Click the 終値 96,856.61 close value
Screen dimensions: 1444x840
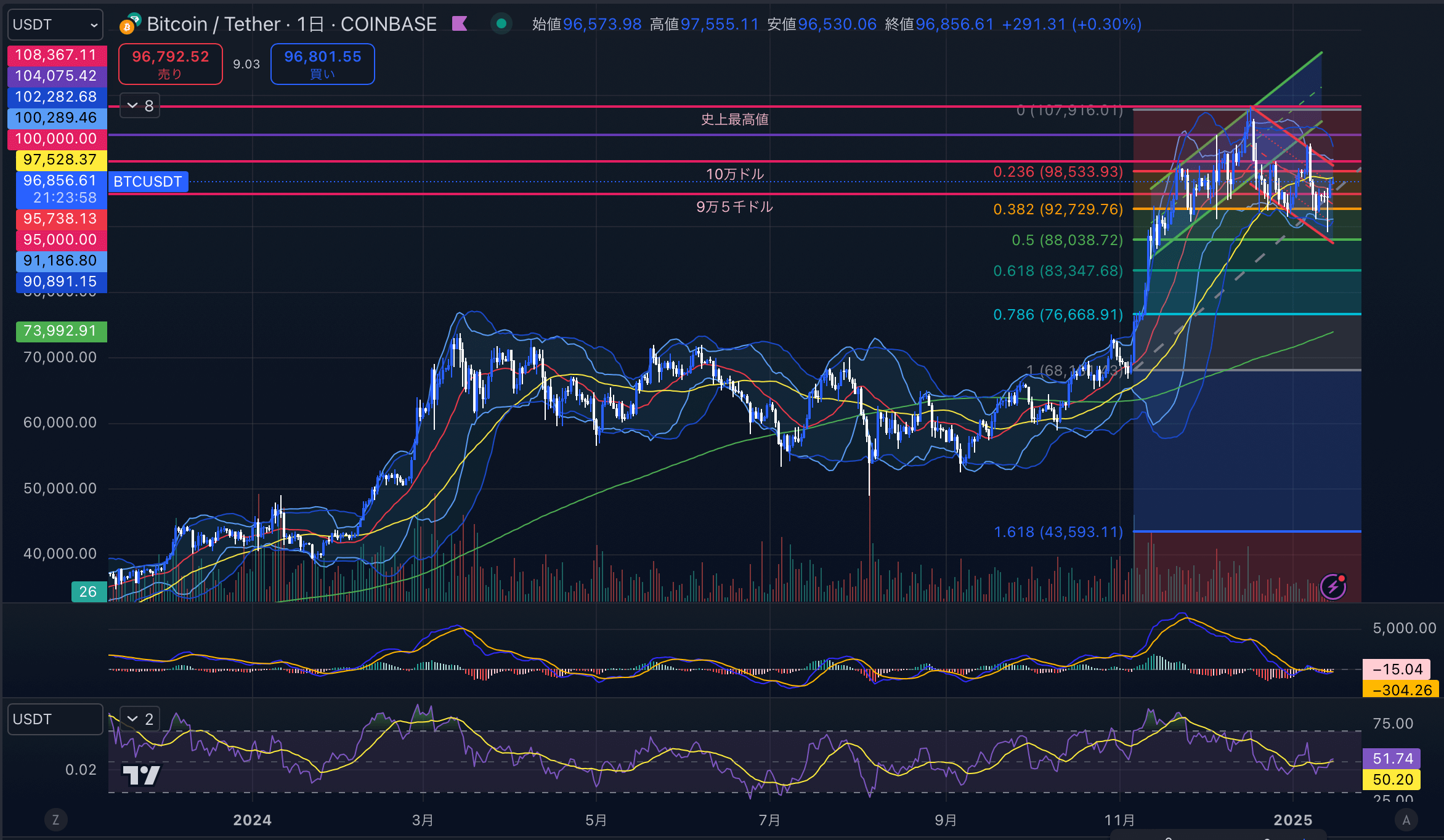939,24
